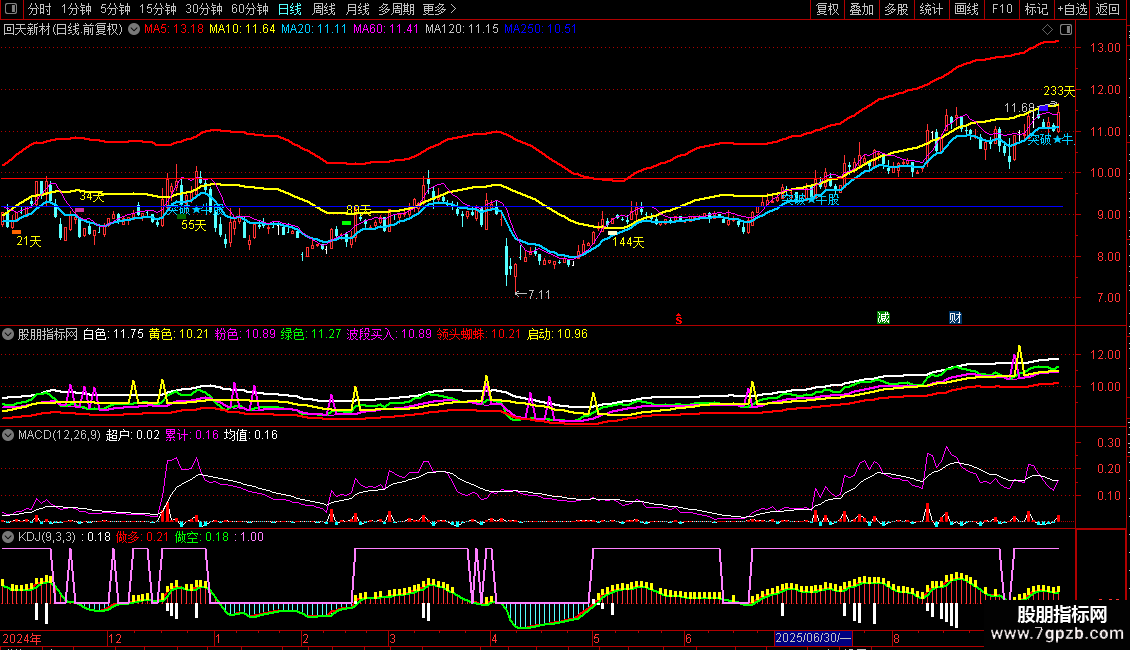Click the 返回 back button
Viewport: 1130px width, 650px height.
(x=1108, y=9)
